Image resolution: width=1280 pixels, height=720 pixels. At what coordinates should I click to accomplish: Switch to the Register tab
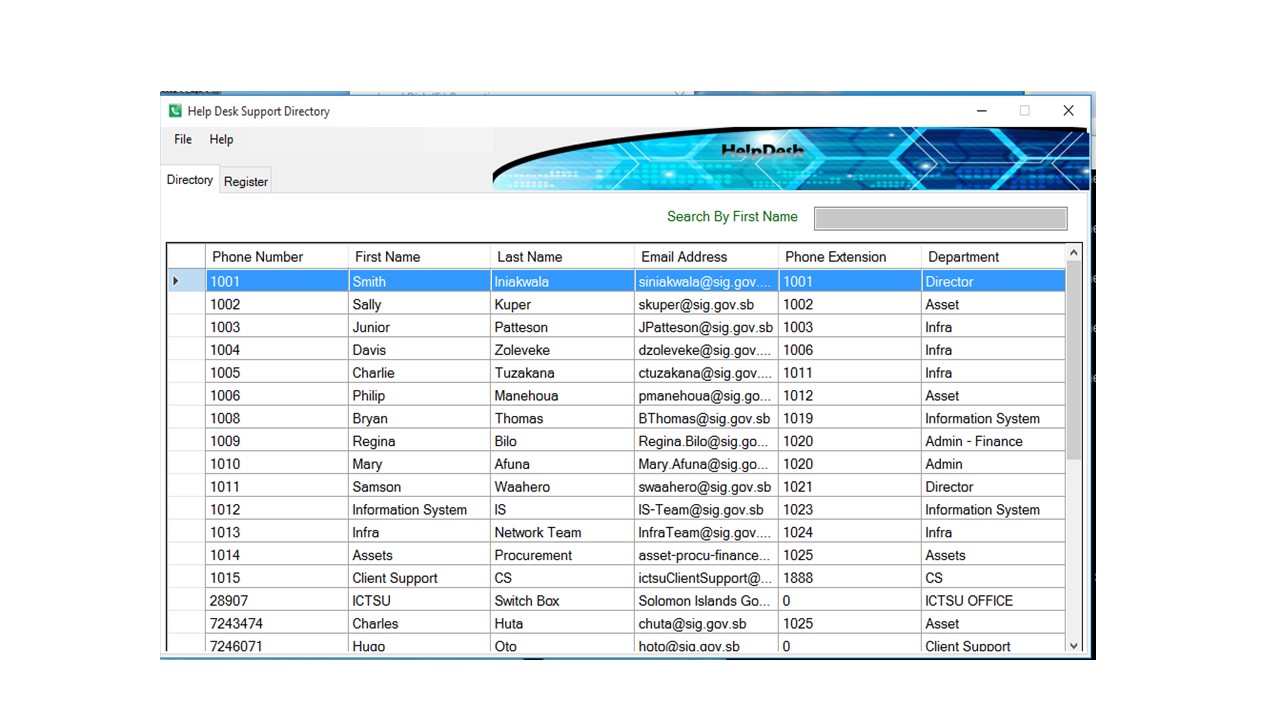(x=246, y=182)
